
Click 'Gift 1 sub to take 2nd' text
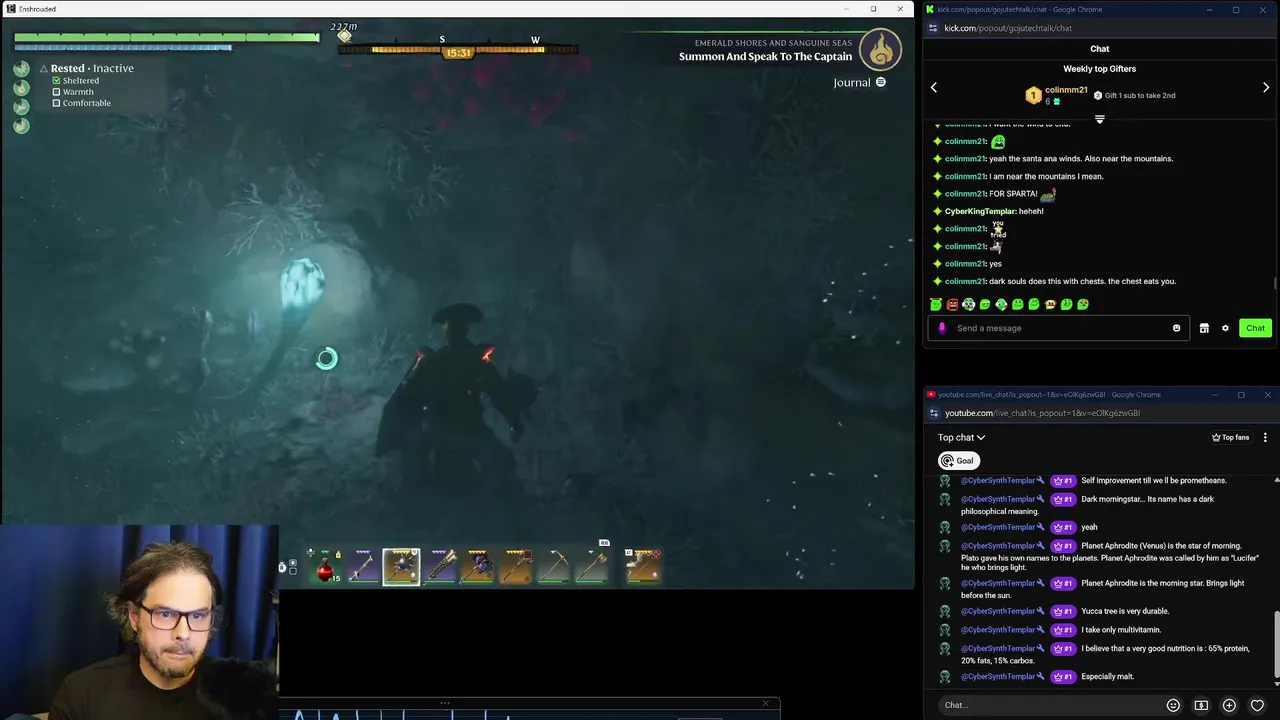pos(1140,96)
